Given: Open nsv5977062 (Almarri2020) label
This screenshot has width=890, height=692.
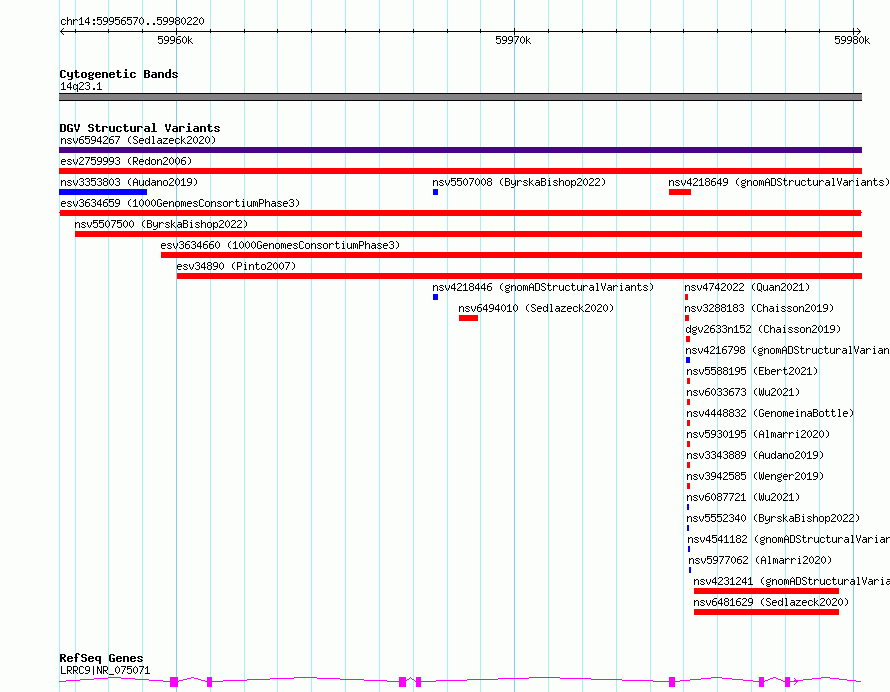Looking at the screenshot, I should 760,560.
